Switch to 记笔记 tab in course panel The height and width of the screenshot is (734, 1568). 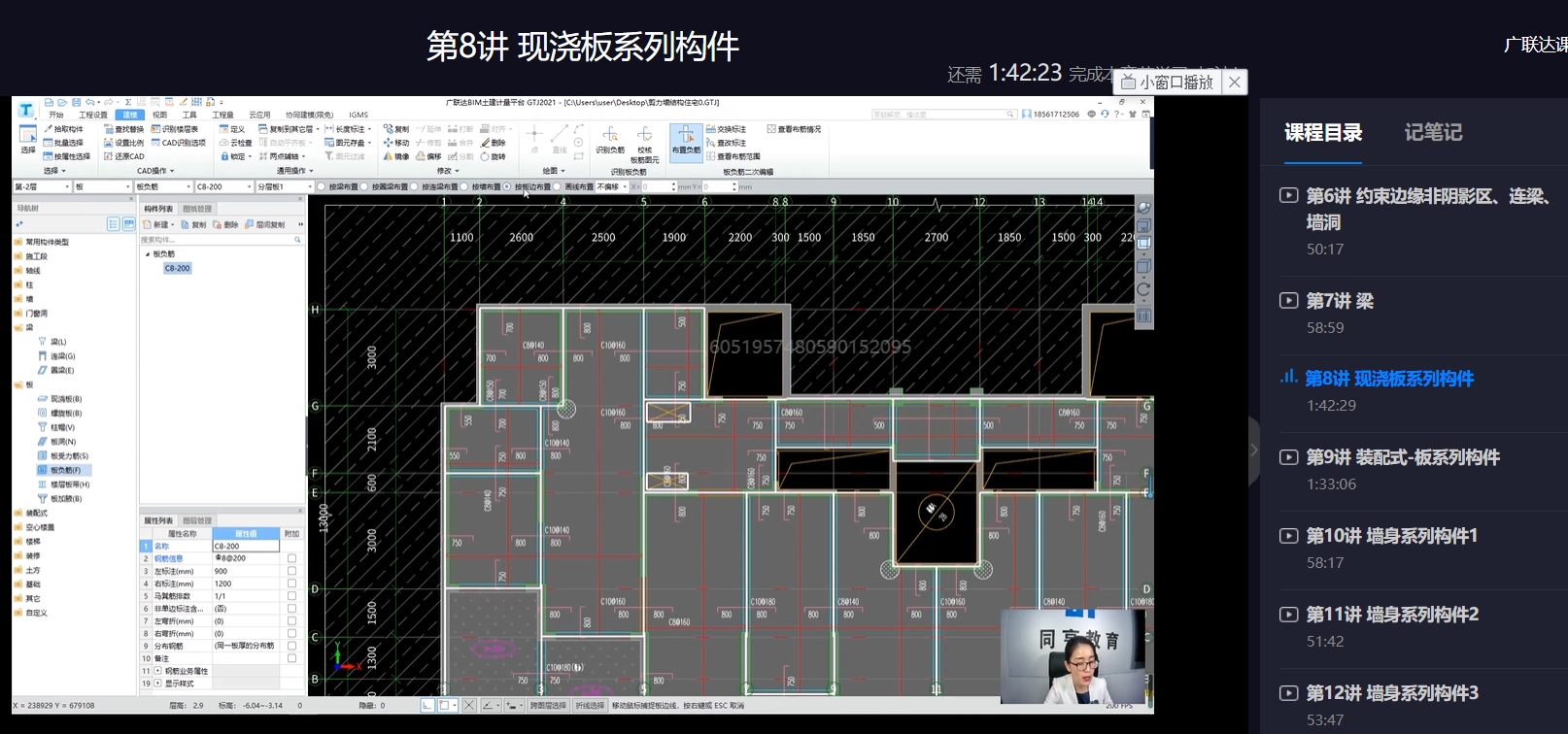(1433, 132)
